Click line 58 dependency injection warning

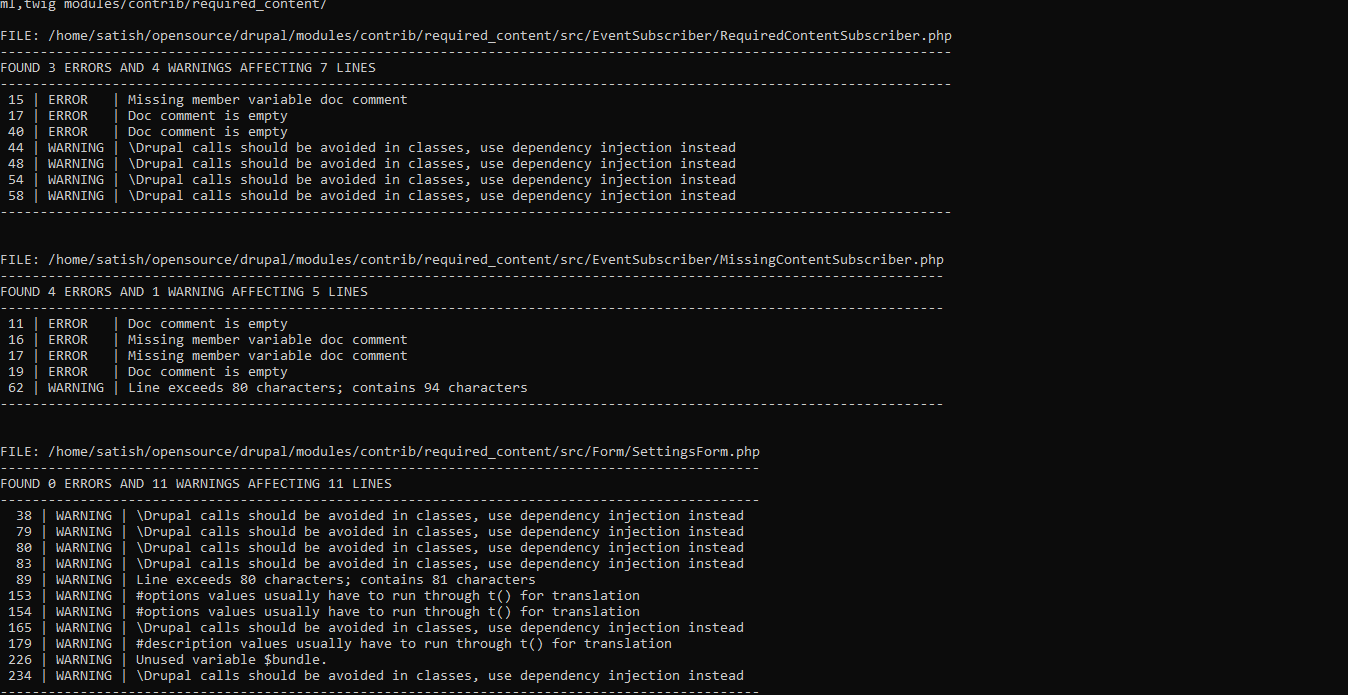pyautogui.click(x=372, y=196)
